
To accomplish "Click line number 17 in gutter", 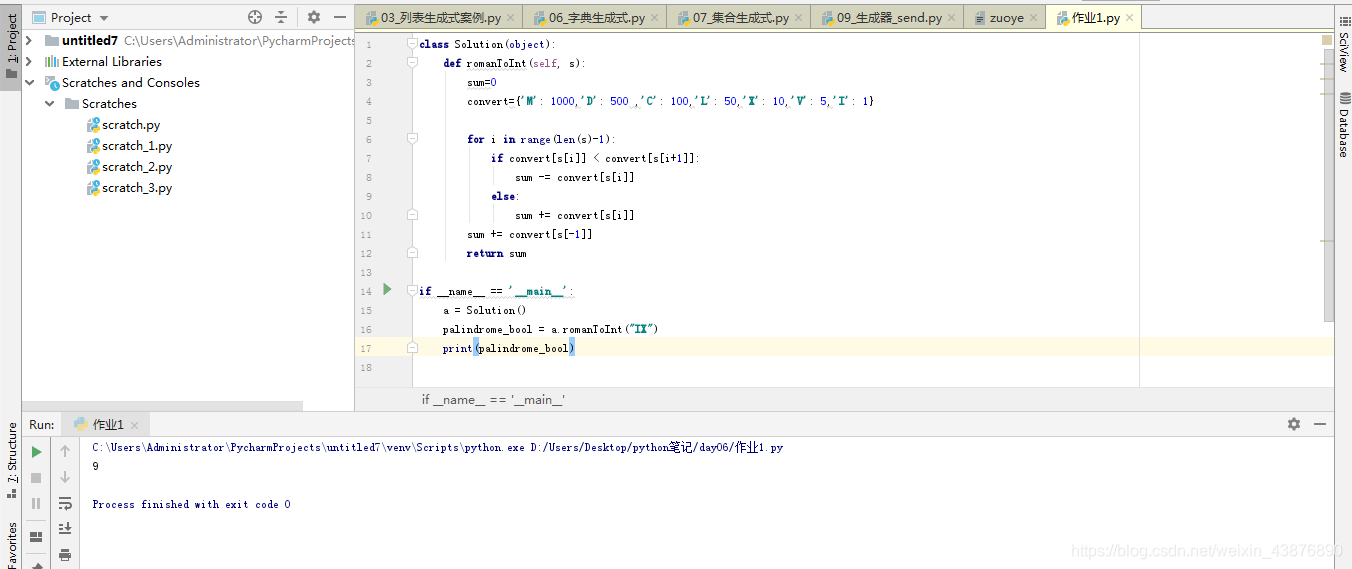I will pyautogui.click(x=366, y=348).
